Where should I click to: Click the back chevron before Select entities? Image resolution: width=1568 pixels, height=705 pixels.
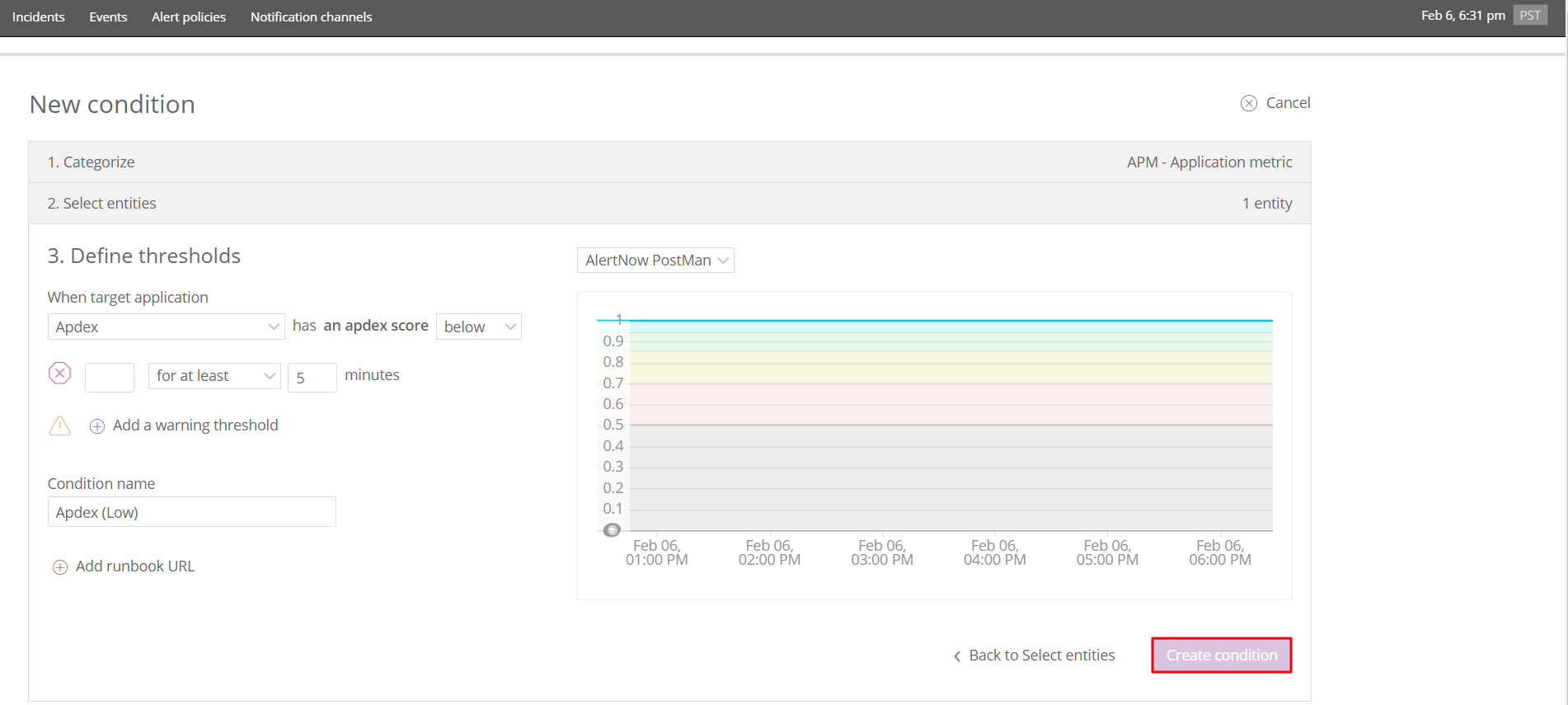point(957,656)
